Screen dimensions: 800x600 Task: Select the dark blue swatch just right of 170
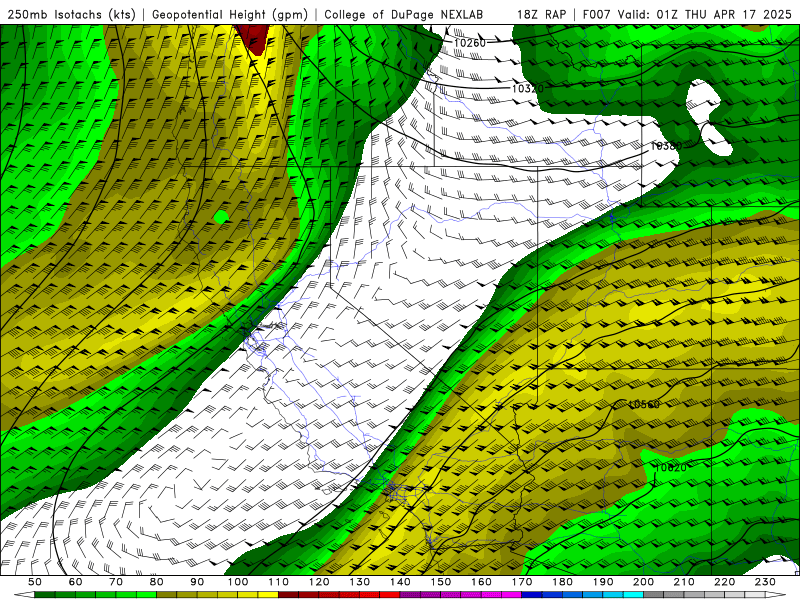pos(532,595)
